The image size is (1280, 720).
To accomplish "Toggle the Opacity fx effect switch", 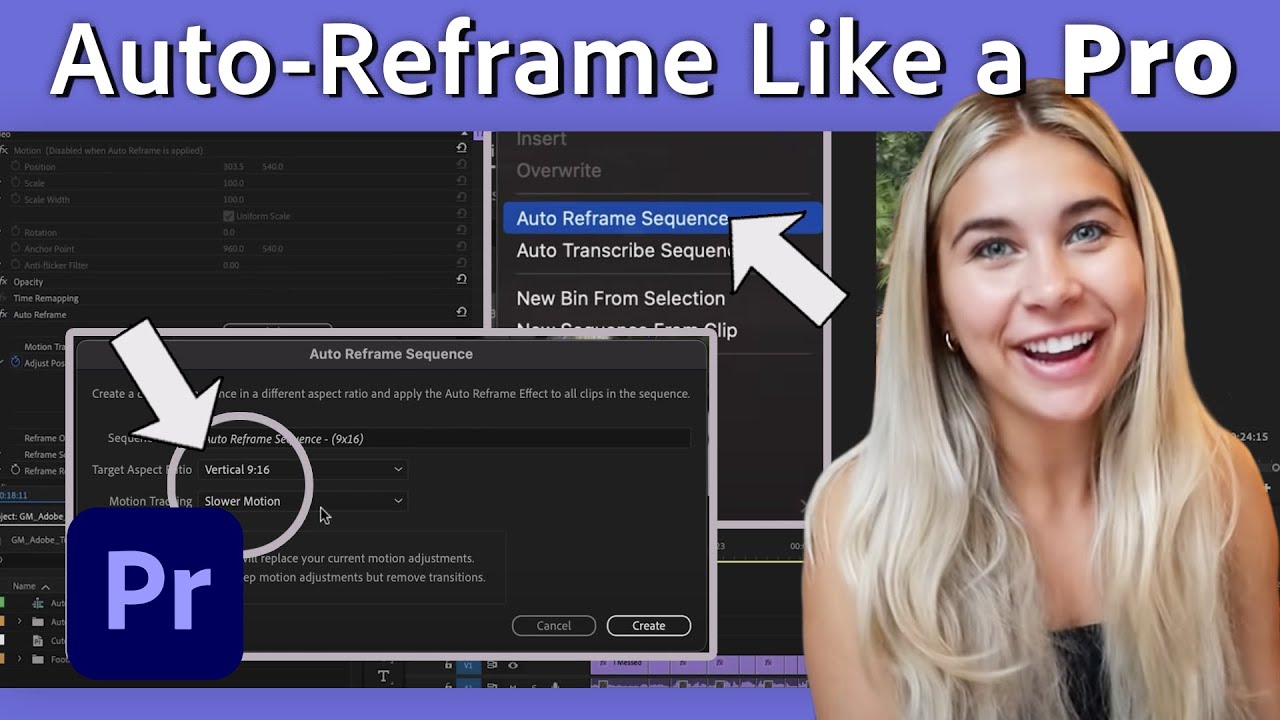I will [4, 282].
